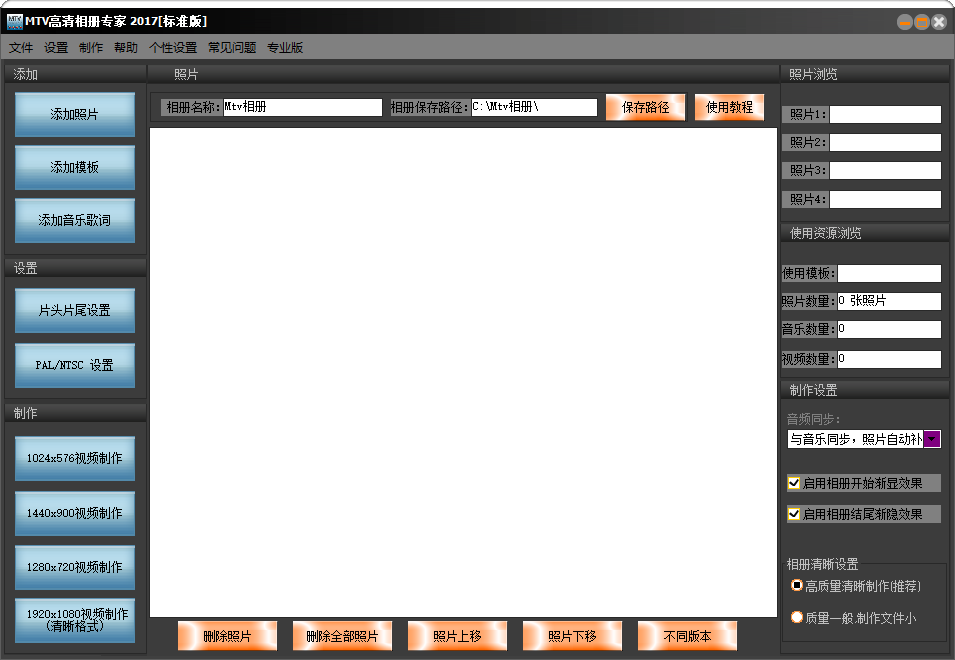The height and width of the screenshot is (660, 955).
Task: Open 使用教程
Action: click(x=730, y=107)
